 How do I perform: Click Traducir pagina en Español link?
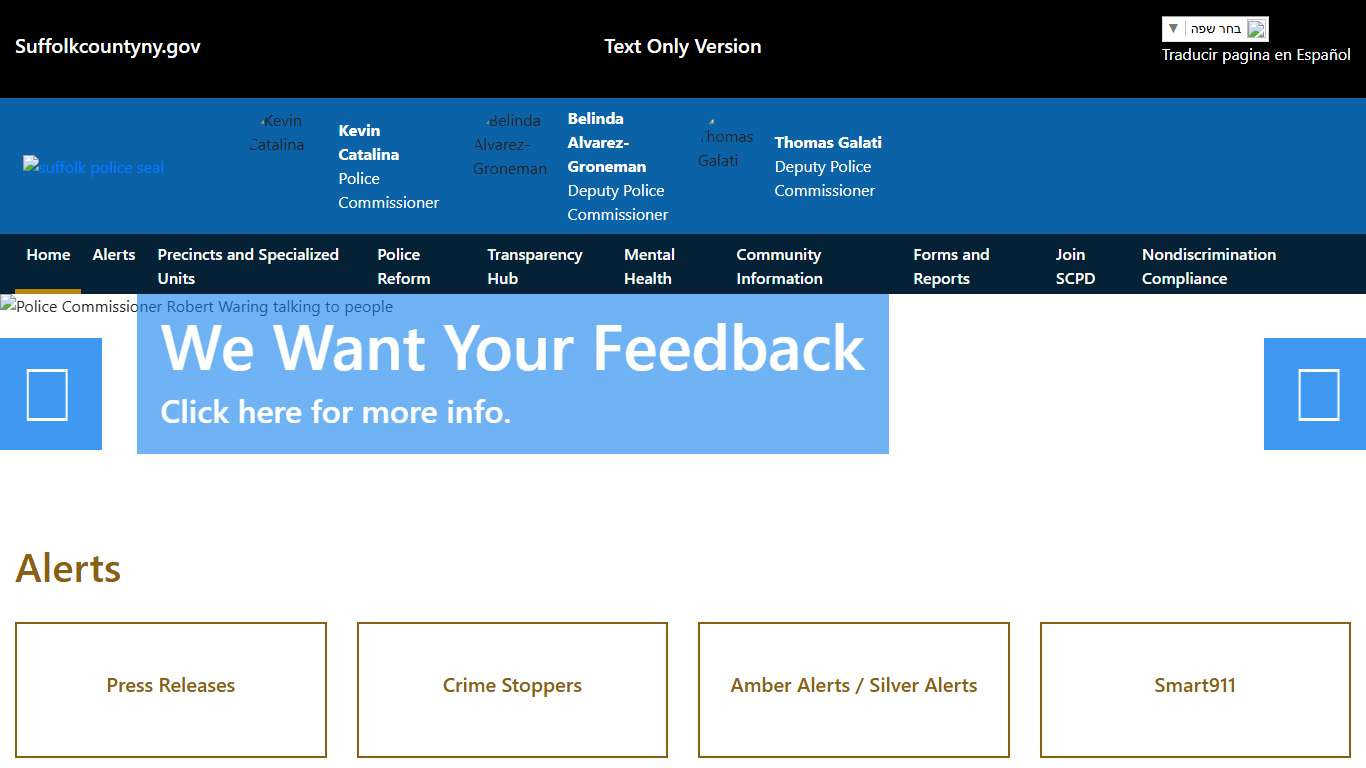pyautogui.click(x=1255, y=55)
